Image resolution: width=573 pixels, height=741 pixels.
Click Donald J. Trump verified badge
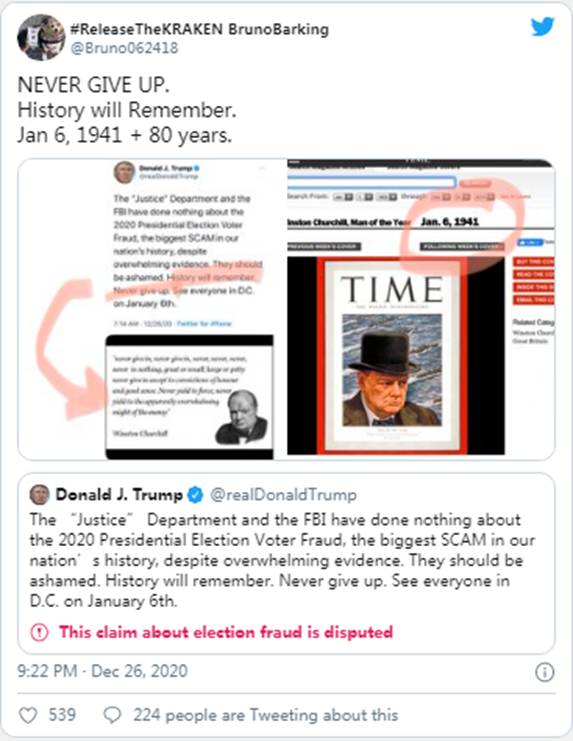(195, 495)
